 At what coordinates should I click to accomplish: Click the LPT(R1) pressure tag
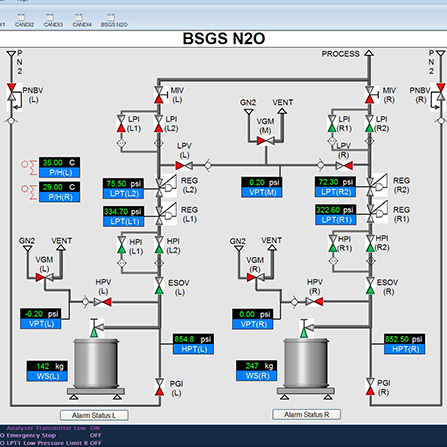336,220
